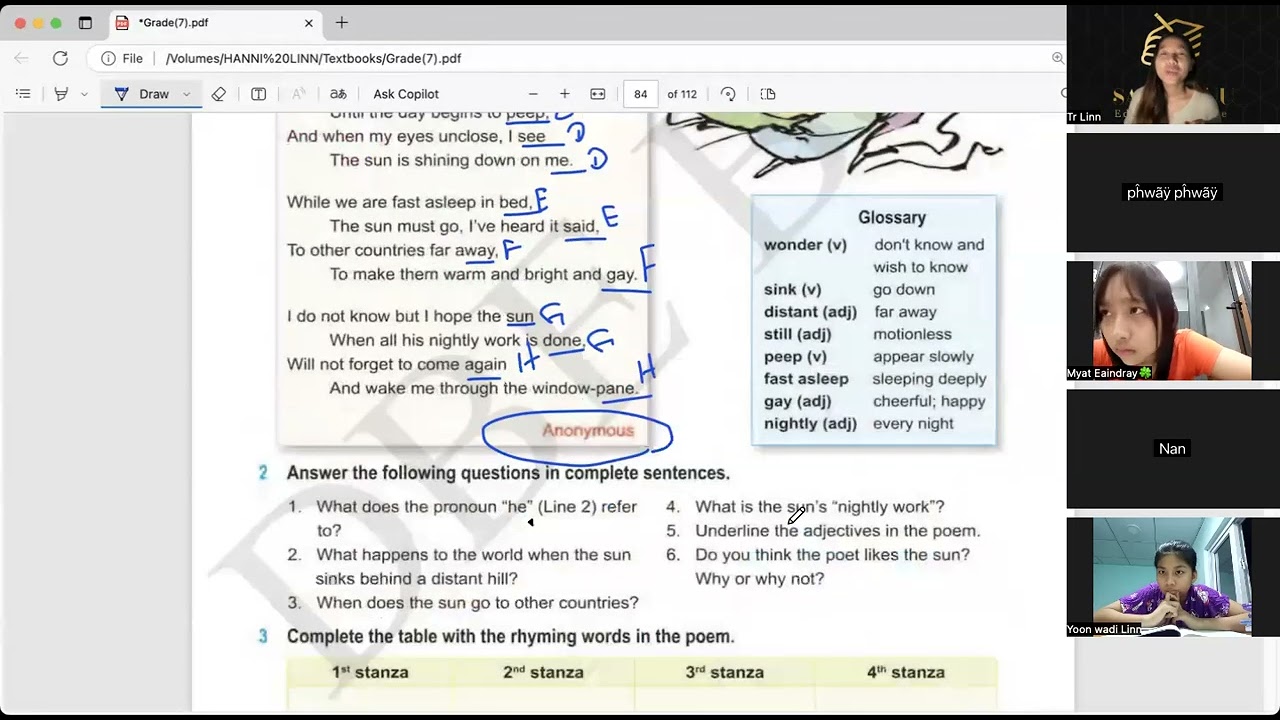Viewport: 1280px width, 720px height.
Task: Click glossary entry 'fast asleep'
Action: pyautogui.click(x=806, y=379)
